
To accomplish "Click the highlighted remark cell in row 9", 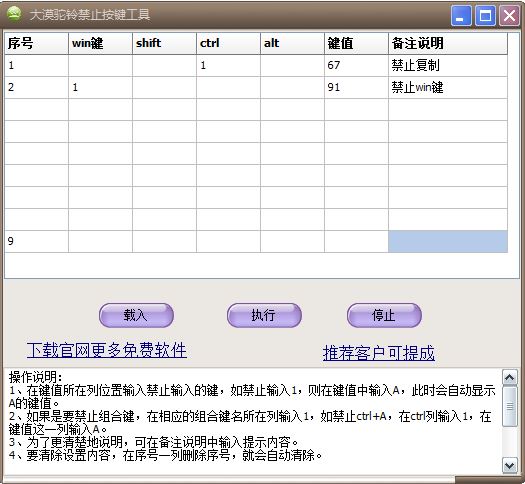I will [x=448, y=241].
